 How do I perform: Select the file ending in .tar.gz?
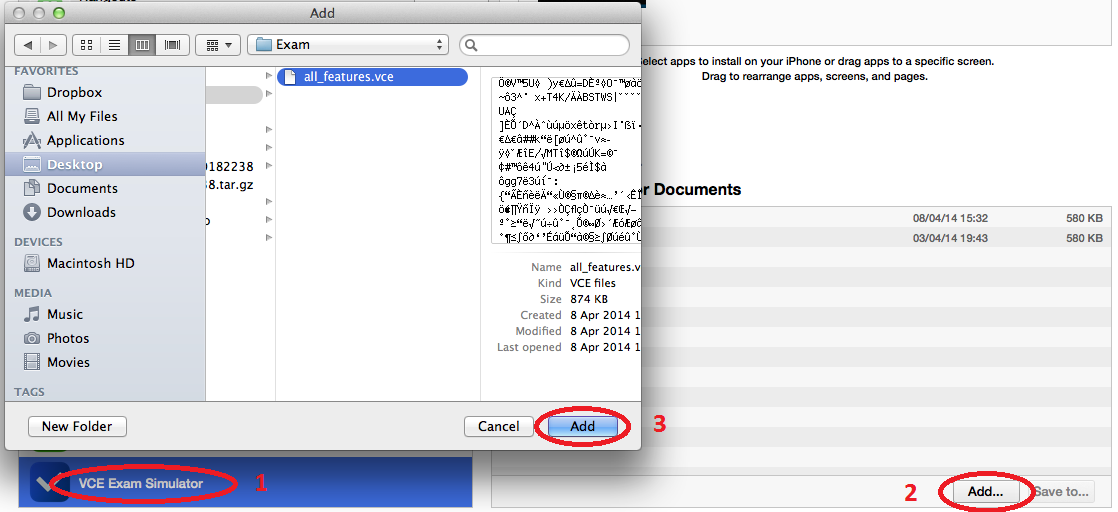click(x=231, y=185)
